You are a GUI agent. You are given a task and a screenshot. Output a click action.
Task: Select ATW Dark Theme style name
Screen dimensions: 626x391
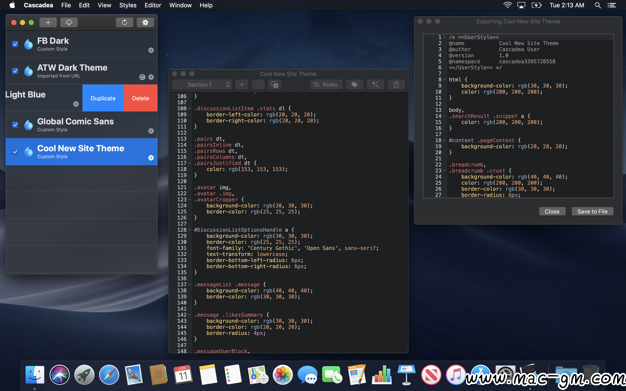coord(72,67)
